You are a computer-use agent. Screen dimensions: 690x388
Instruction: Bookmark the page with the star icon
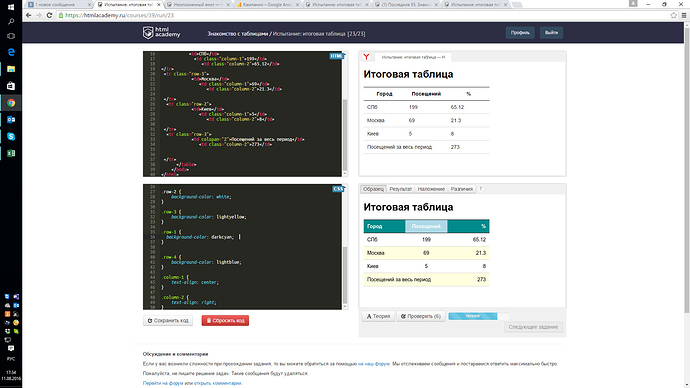click(x=673, y=15)
